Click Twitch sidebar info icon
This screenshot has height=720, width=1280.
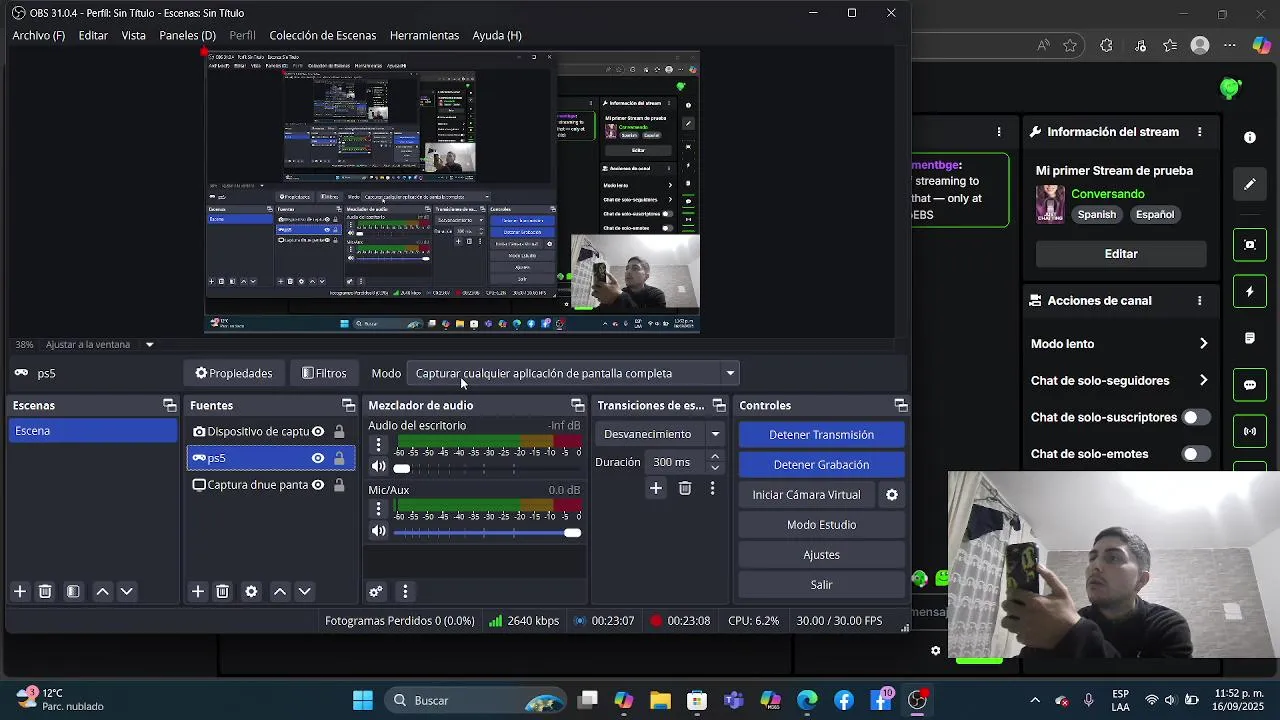pyautogui.click(x=1250, y=137)
